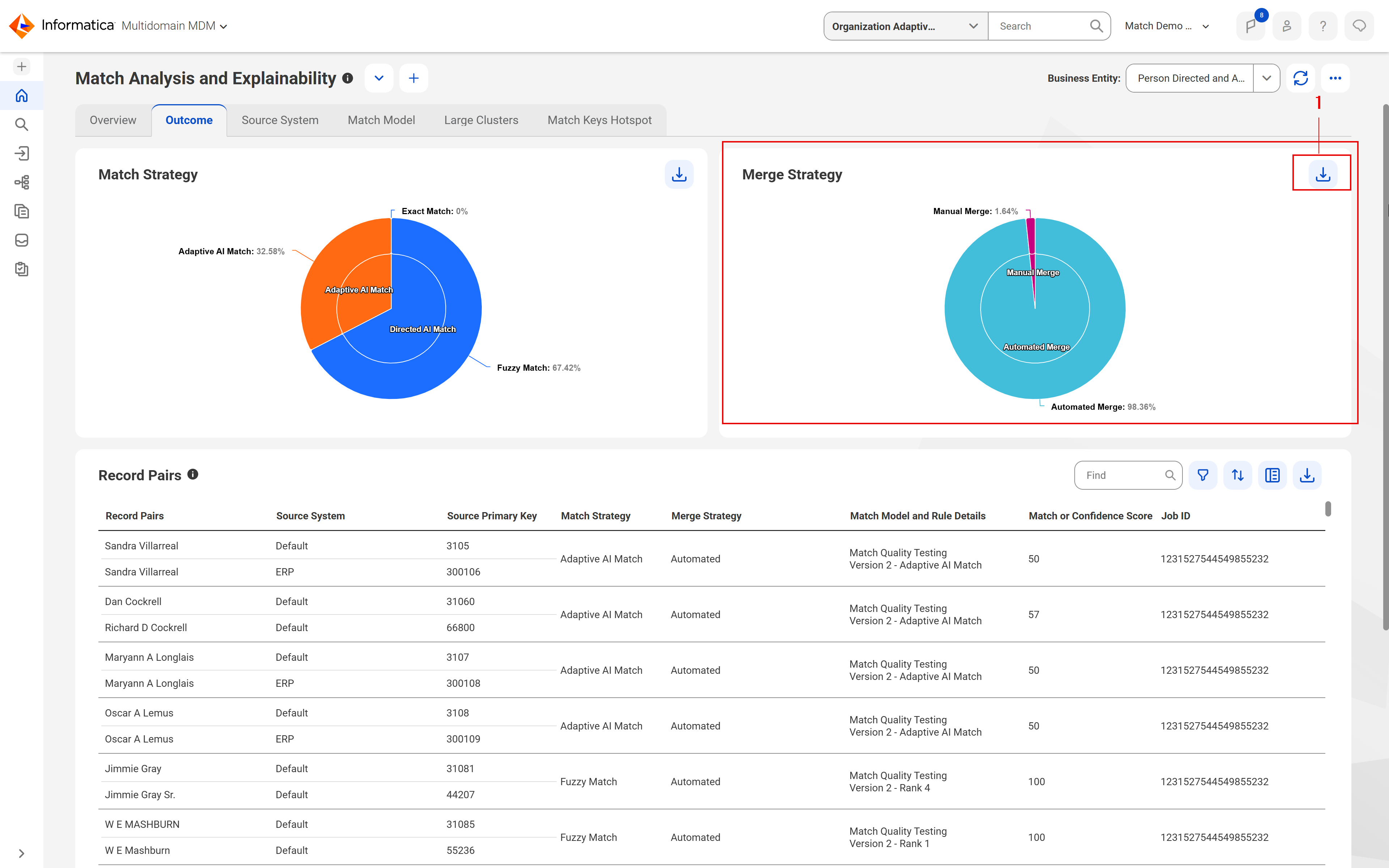Screen dimensions: 1389x868
Task: Open the task checklist icon in sidebar
Action: pyautogui.click(x=22, y=269)
